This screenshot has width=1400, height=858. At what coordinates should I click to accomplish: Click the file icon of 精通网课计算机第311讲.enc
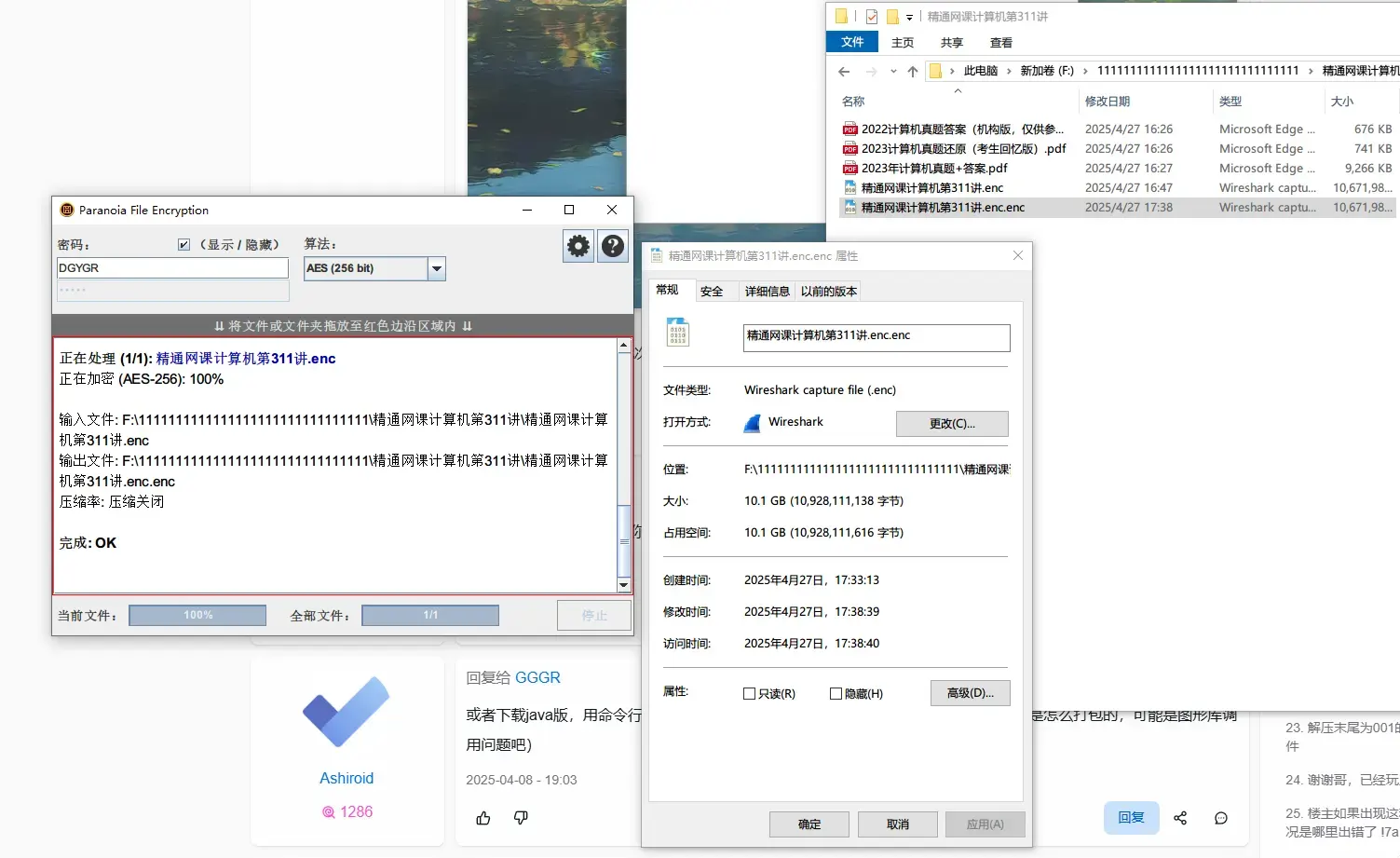click(850, 188)
